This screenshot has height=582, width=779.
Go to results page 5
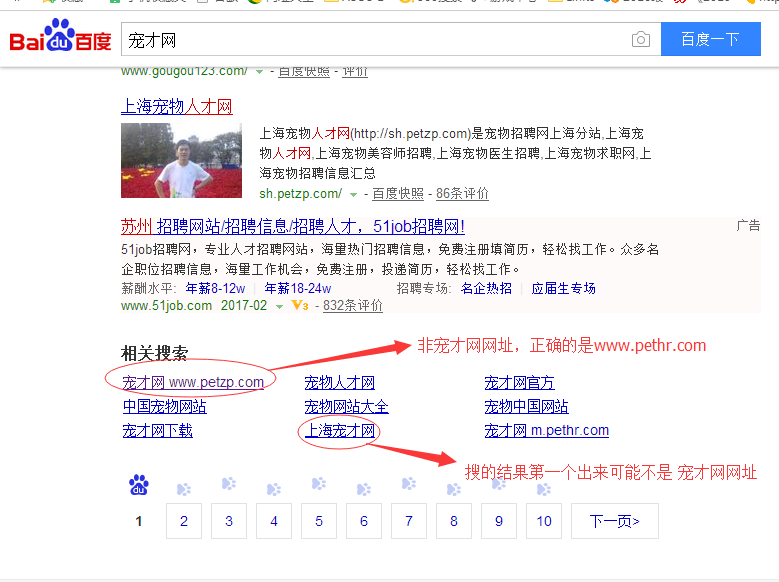[x=318, y=521]
